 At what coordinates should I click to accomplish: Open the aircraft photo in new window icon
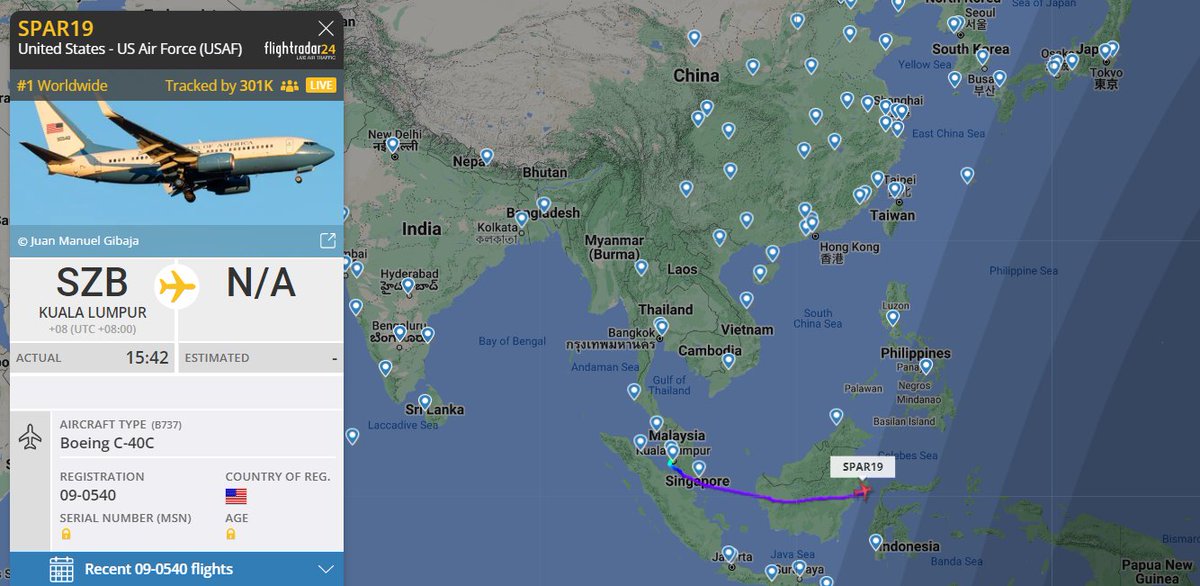click(327, 241)
